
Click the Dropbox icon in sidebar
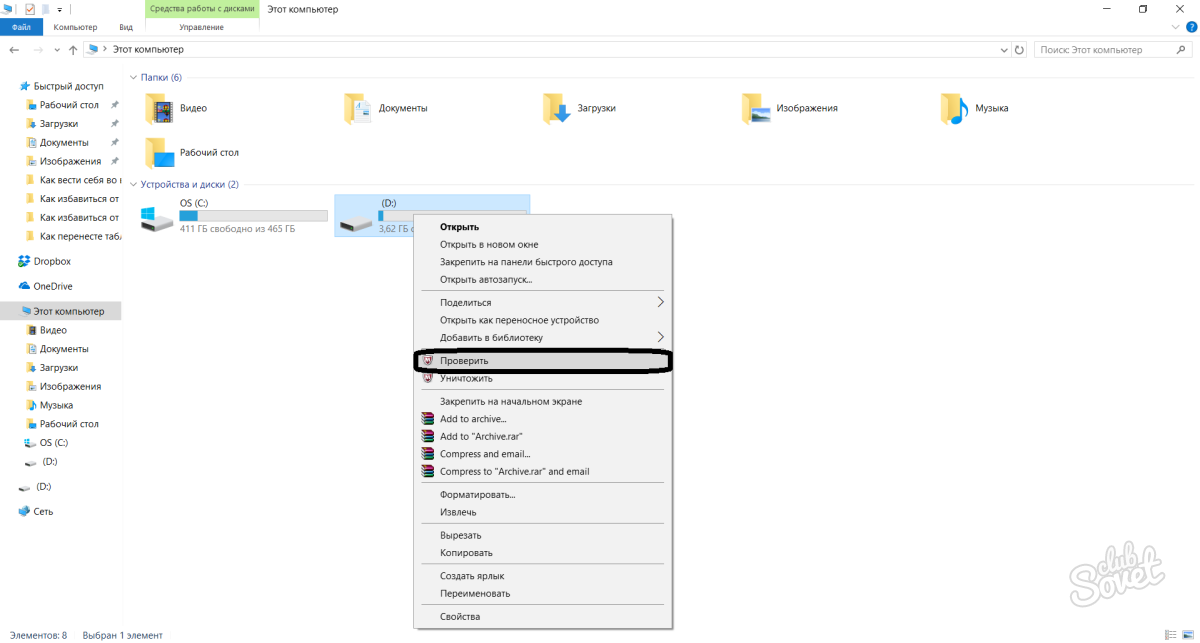point(24,261)
